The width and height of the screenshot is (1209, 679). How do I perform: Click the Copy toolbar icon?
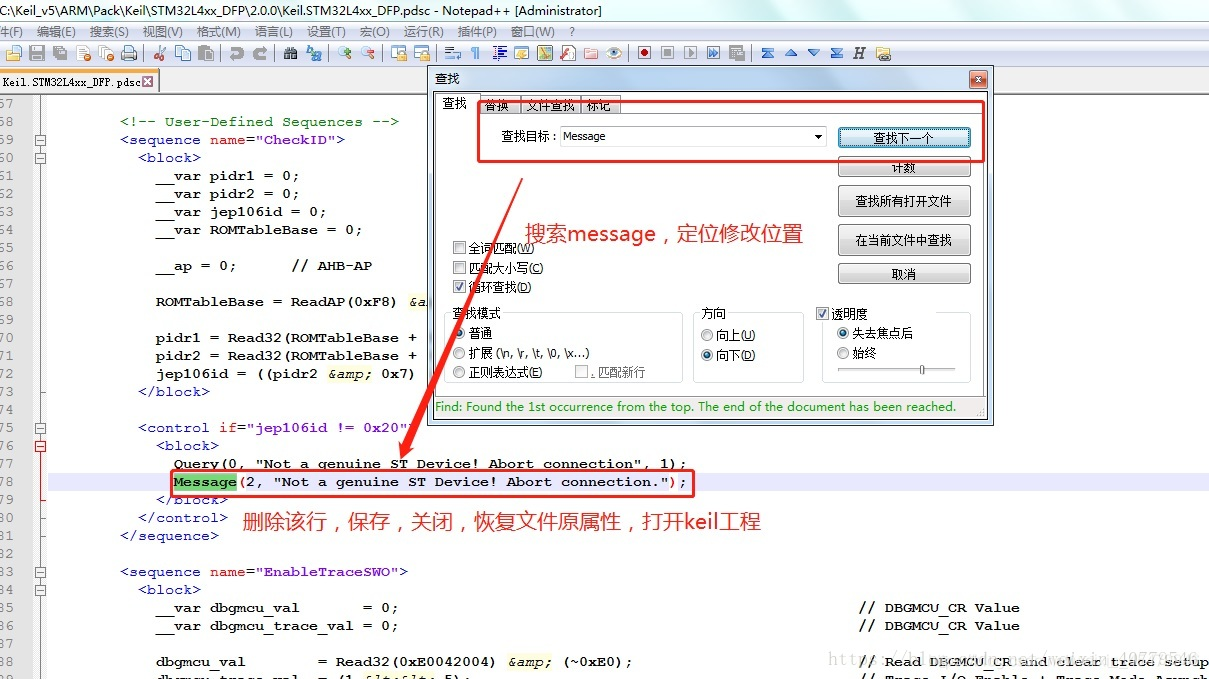[182, 52]
